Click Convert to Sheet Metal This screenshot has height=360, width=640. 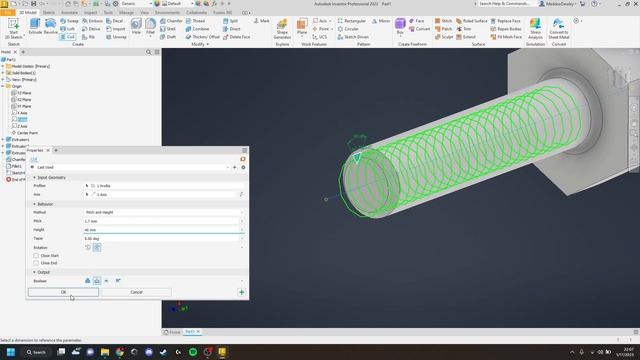click(559, 29)
